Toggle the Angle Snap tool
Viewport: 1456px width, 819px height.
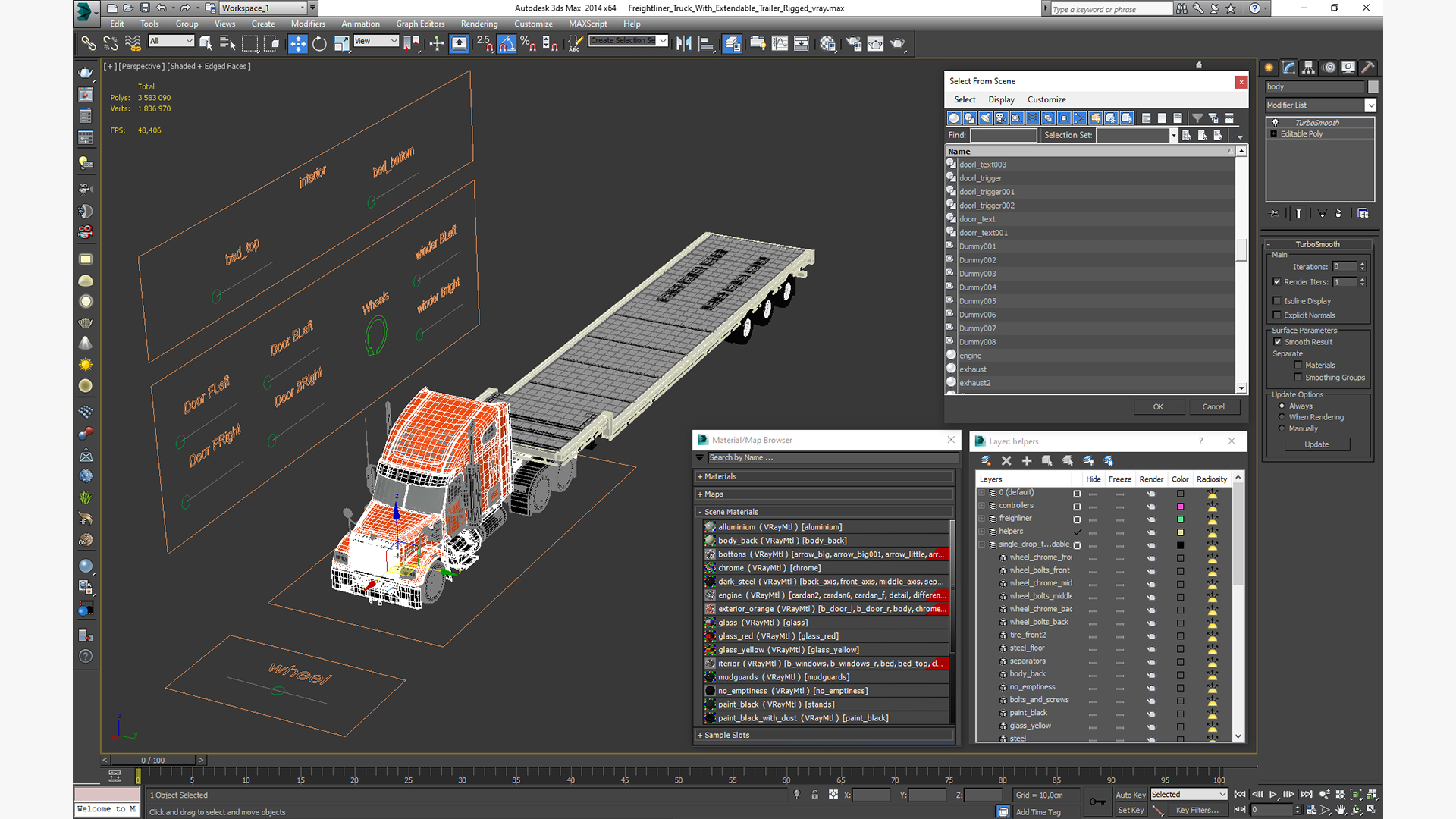(507, 43)
